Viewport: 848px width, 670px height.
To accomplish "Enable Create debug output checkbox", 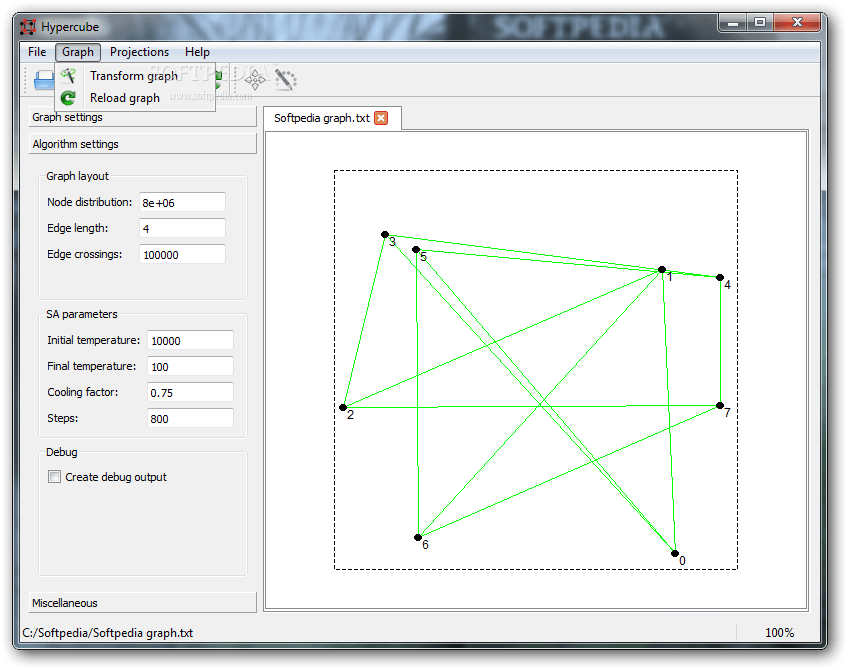I will point(54,476).
